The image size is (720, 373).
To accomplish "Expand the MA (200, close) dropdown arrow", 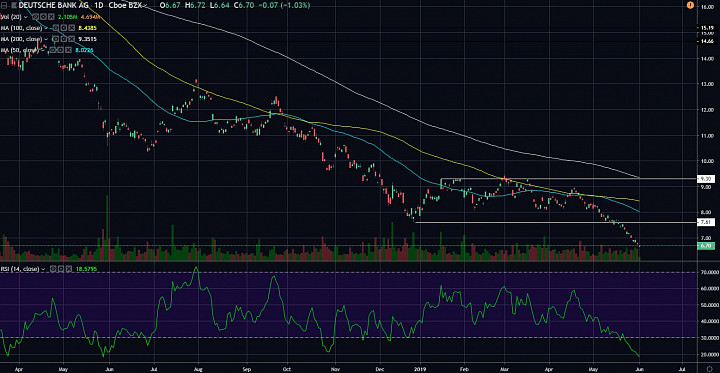I will click(x=46, y=39).
